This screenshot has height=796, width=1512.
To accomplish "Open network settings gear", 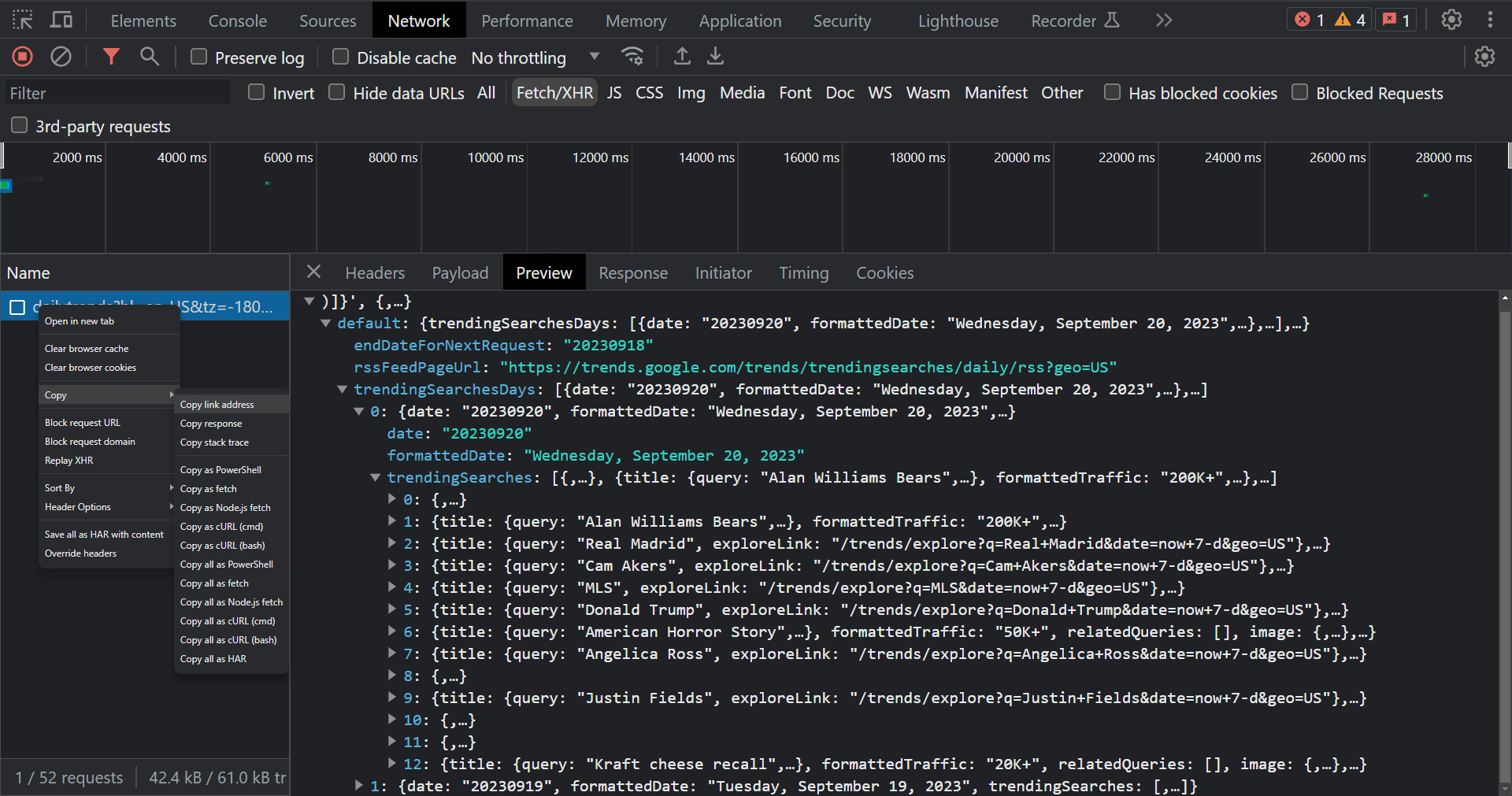I will 1484,56.
